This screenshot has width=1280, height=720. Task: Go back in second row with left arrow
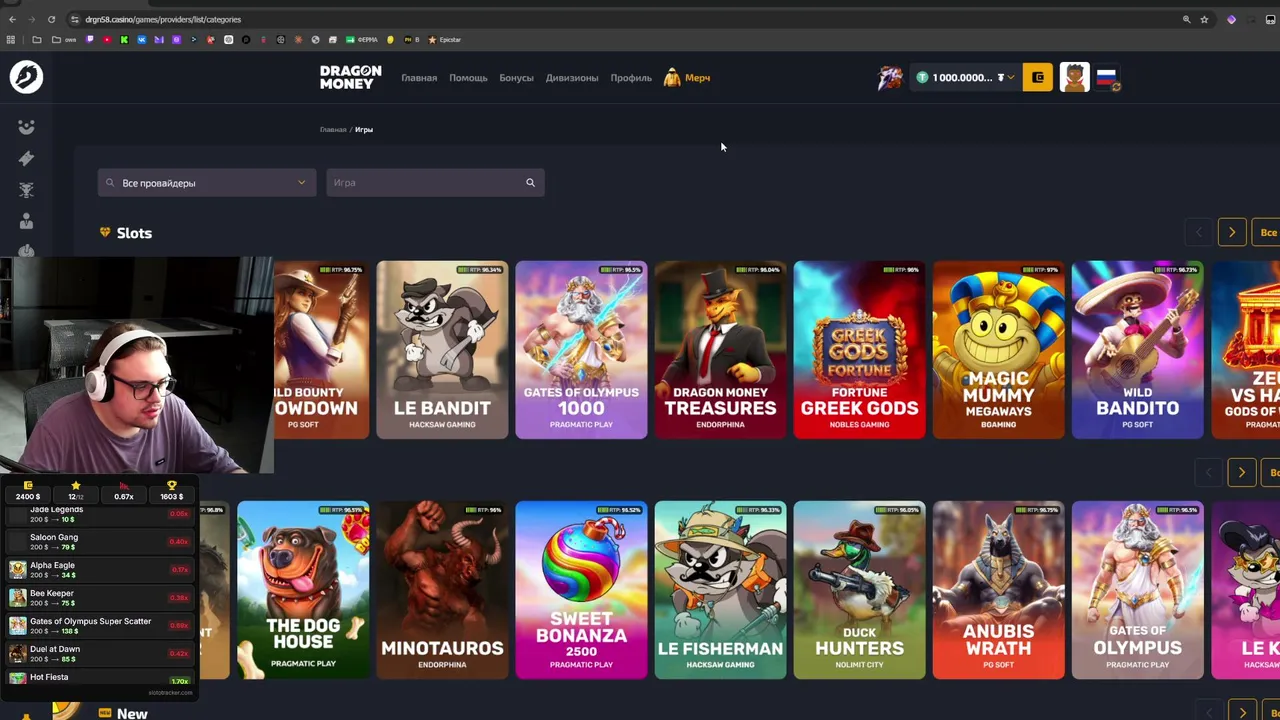(x=1208, y=472)
